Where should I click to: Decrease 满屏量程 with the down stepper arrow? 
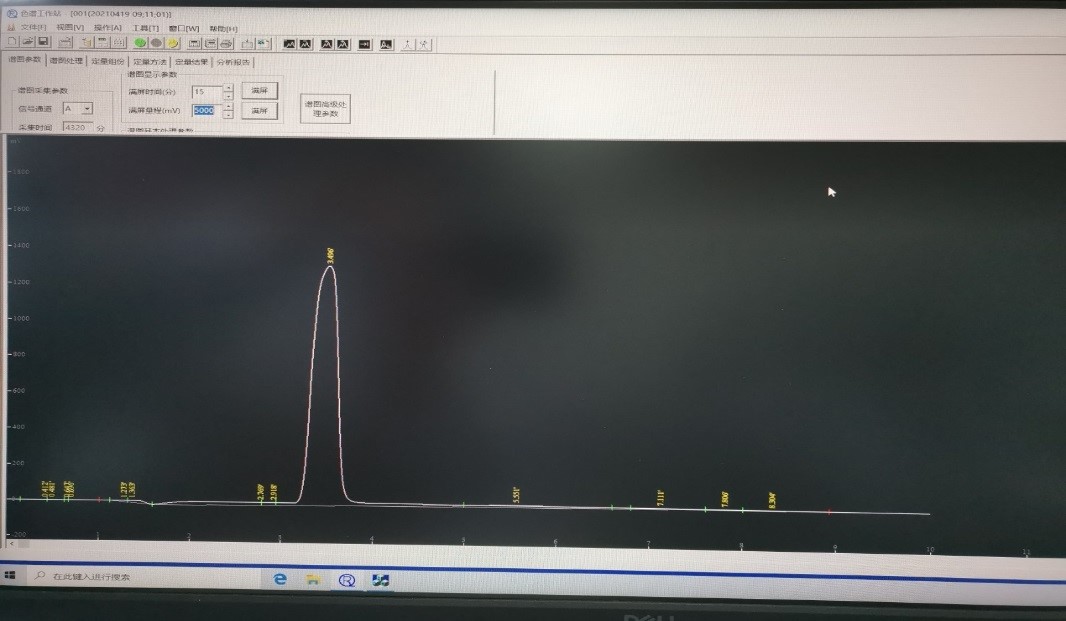coord(228,114)
